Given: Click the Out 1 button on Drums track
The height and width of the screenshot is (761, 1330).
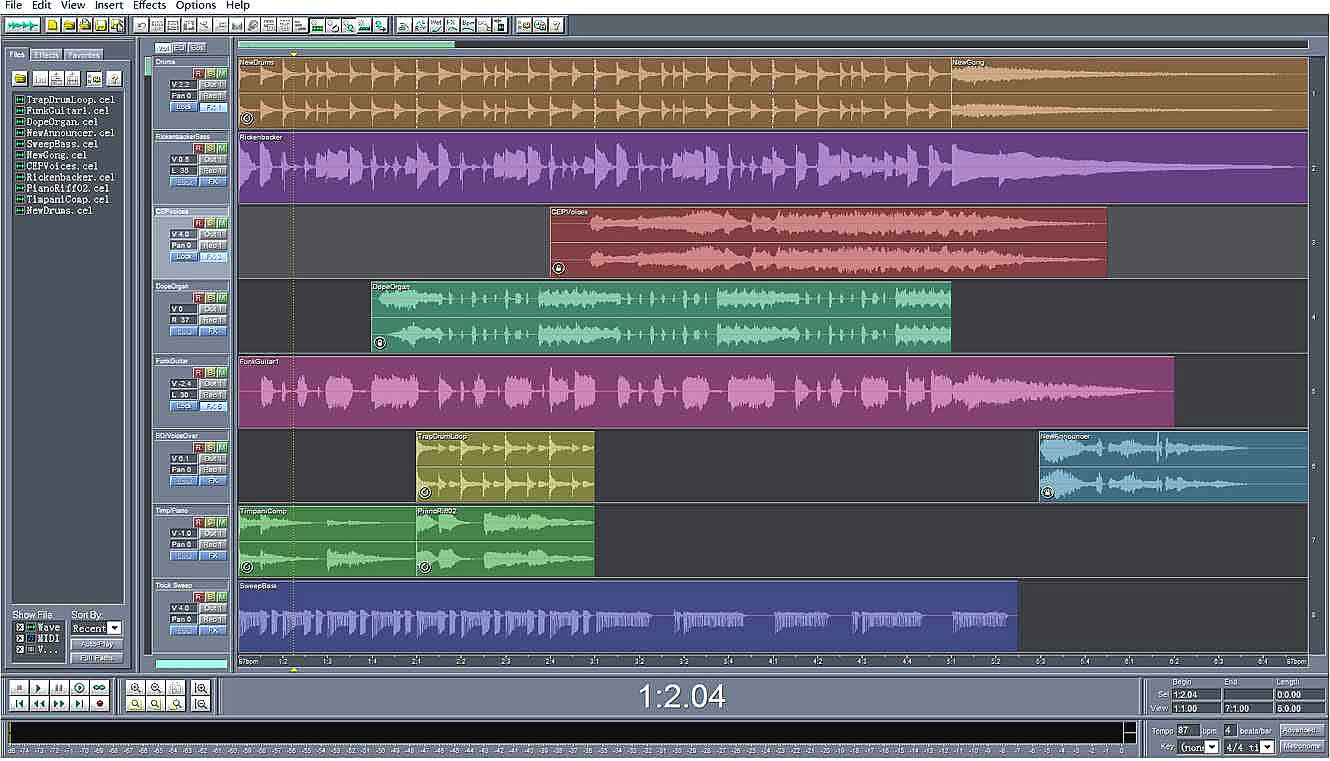Looking at the screenshot, I should pos(213,85).
